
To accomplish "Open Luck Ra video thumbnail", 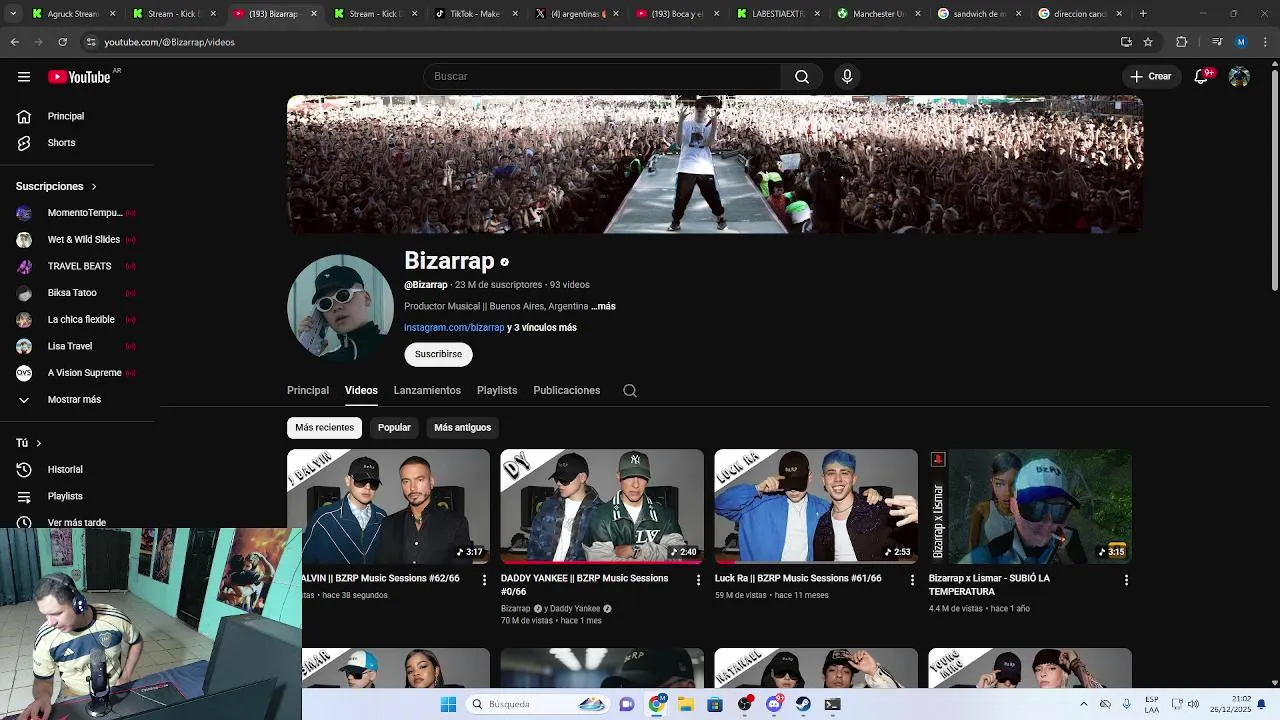I will coord(816,507).
